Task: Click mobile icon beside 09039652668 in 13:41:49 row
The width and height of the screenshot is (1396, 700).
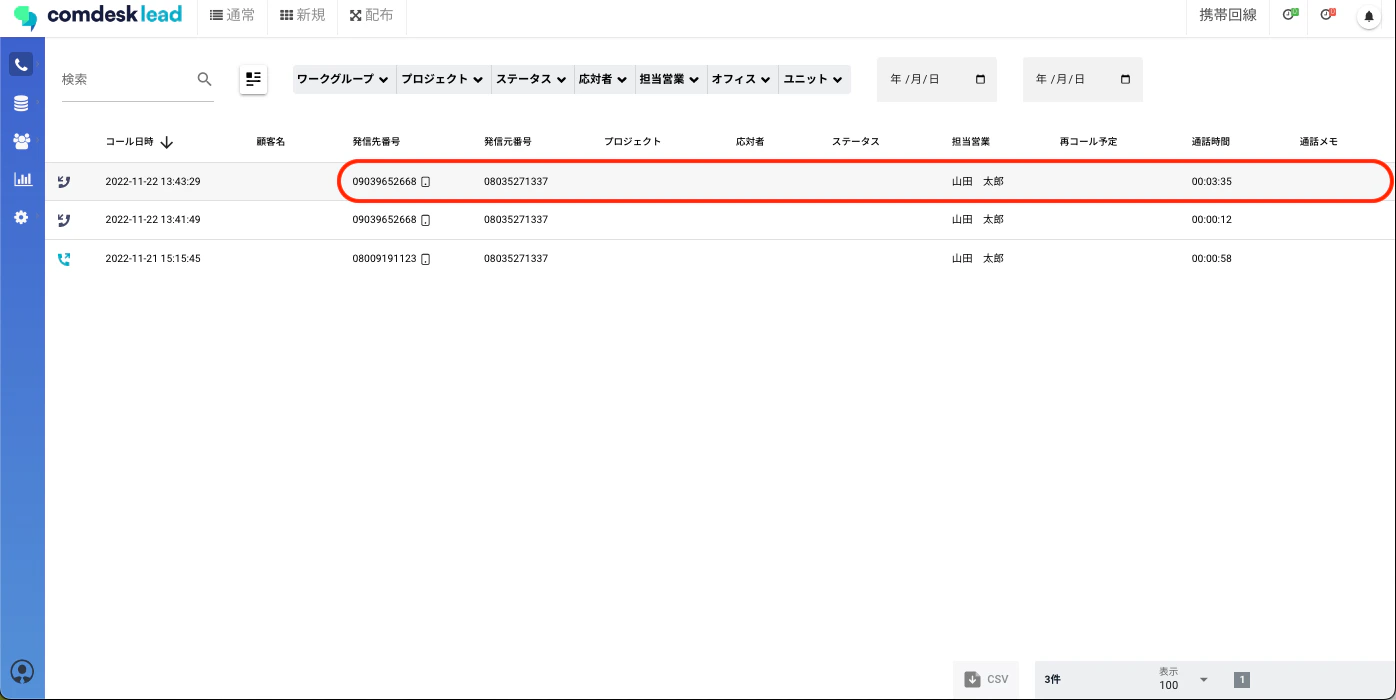Action: pyautogui.click(x=425, y=220)
